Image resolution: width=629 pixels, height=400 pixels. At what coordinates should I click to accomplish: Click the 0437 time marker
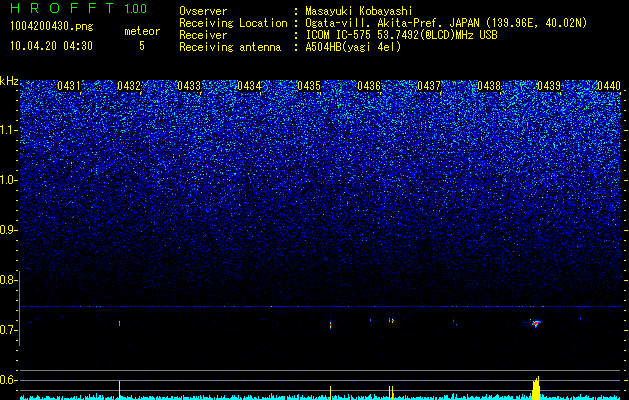429,86
